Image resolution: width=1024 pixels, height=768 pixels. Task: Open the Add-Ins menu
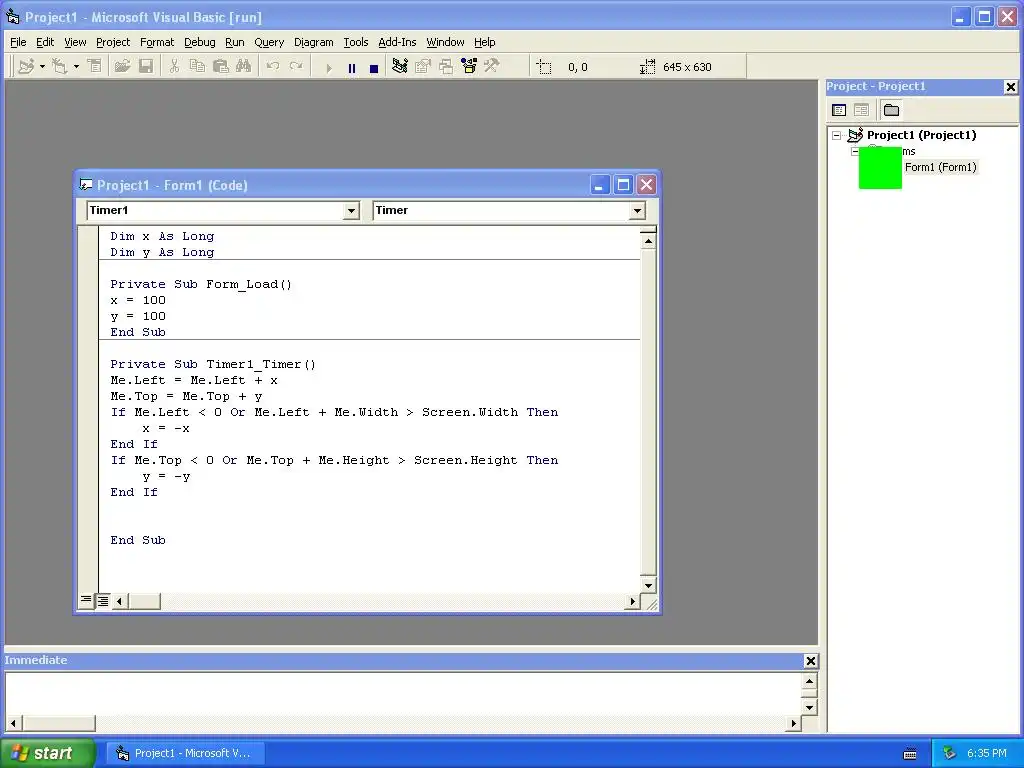click(397, 42)
